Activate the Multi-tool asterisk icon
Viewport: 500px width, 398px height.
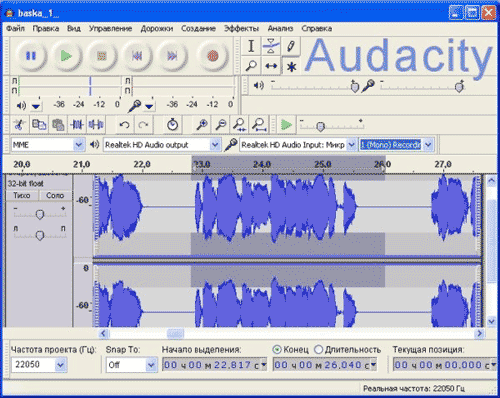click(291, 66)
